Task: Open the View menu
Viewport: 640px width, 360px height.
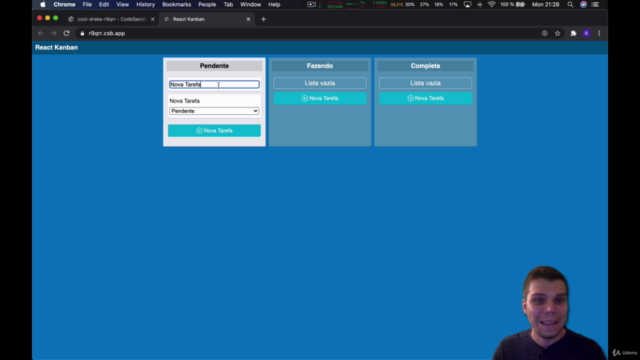Action: click(x=122, y=4)
